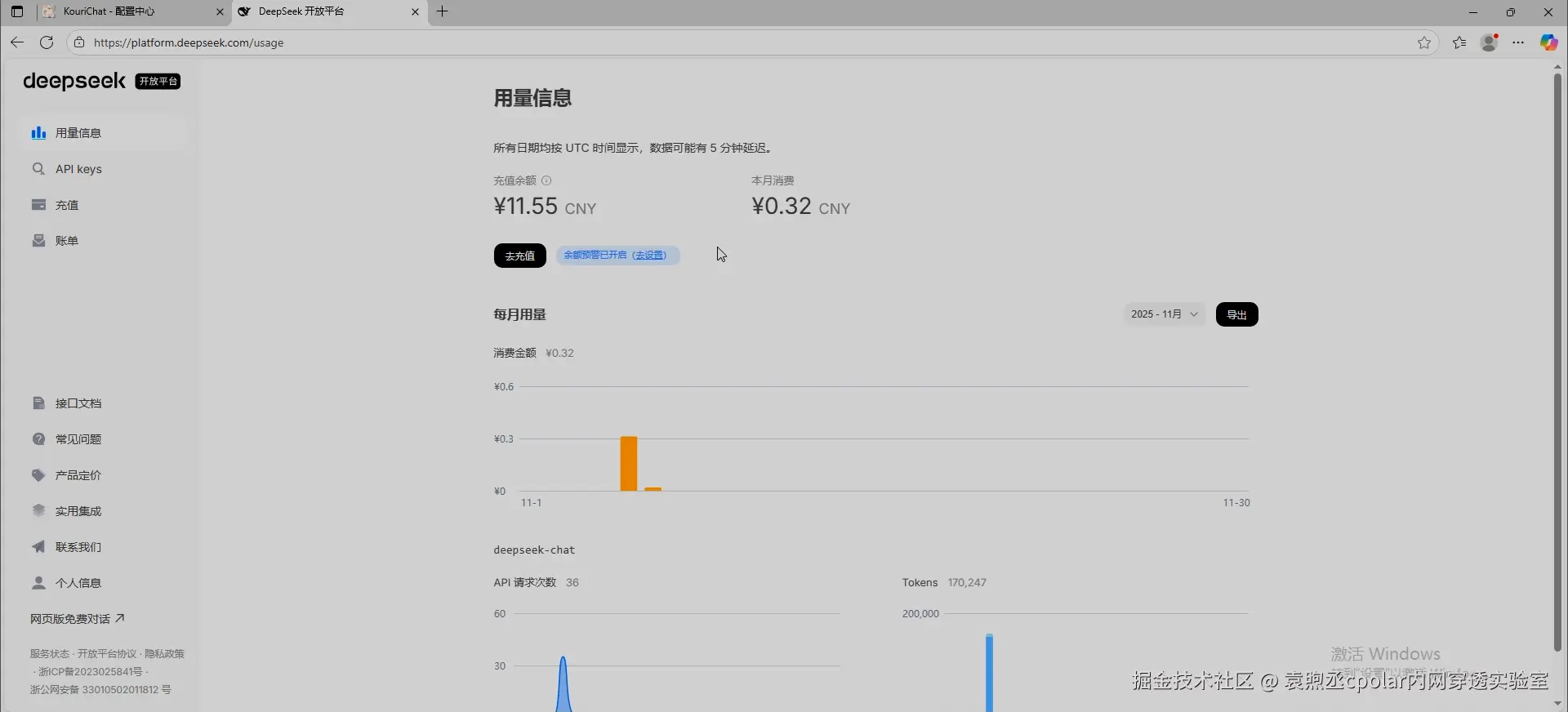Click the API 请求次数 36 label
This screenshot has height=712, width=1568.
(536, 583)
